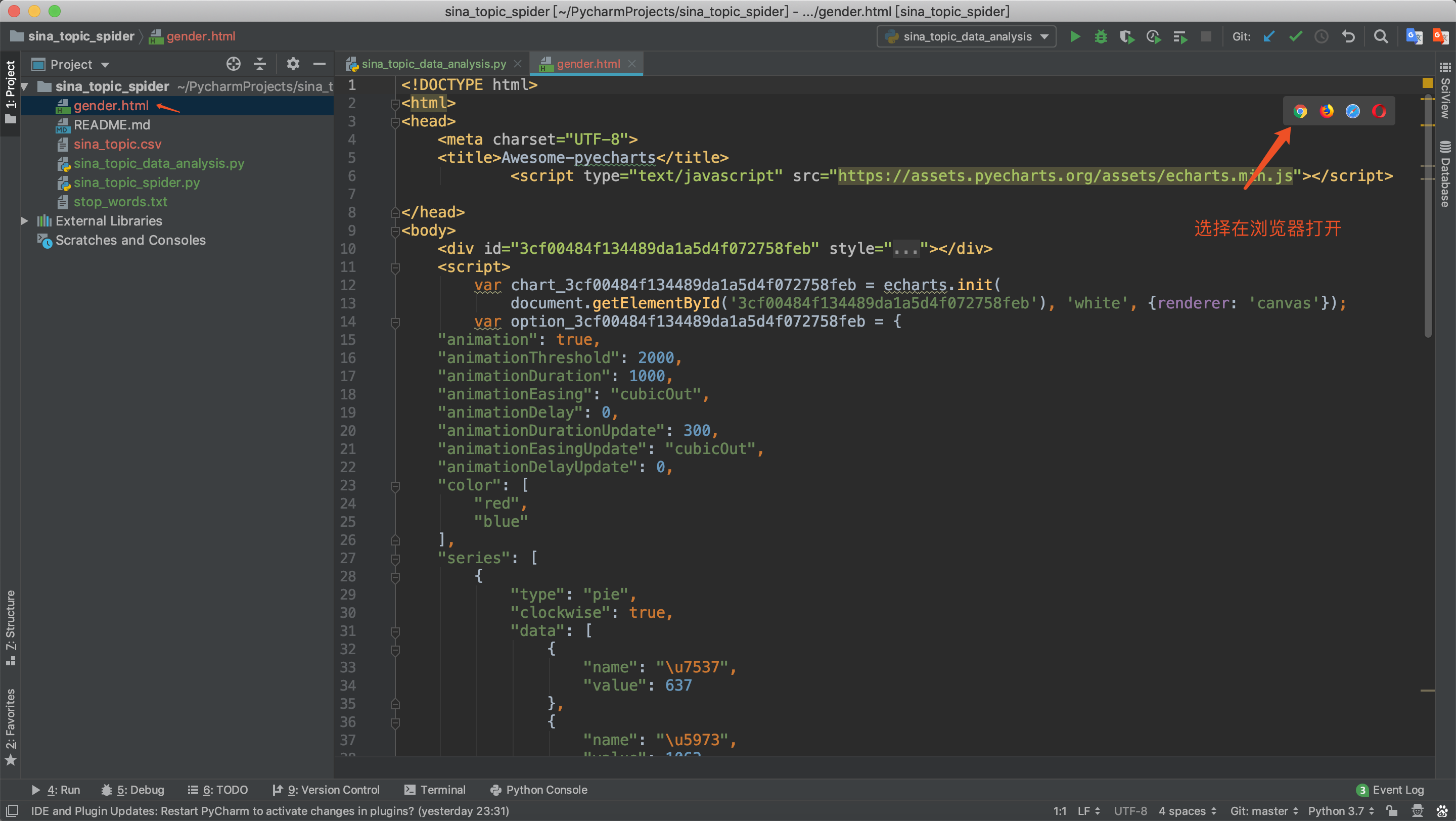
Task: Fold the script block at line 11
Action: click(x=395, y=267)
